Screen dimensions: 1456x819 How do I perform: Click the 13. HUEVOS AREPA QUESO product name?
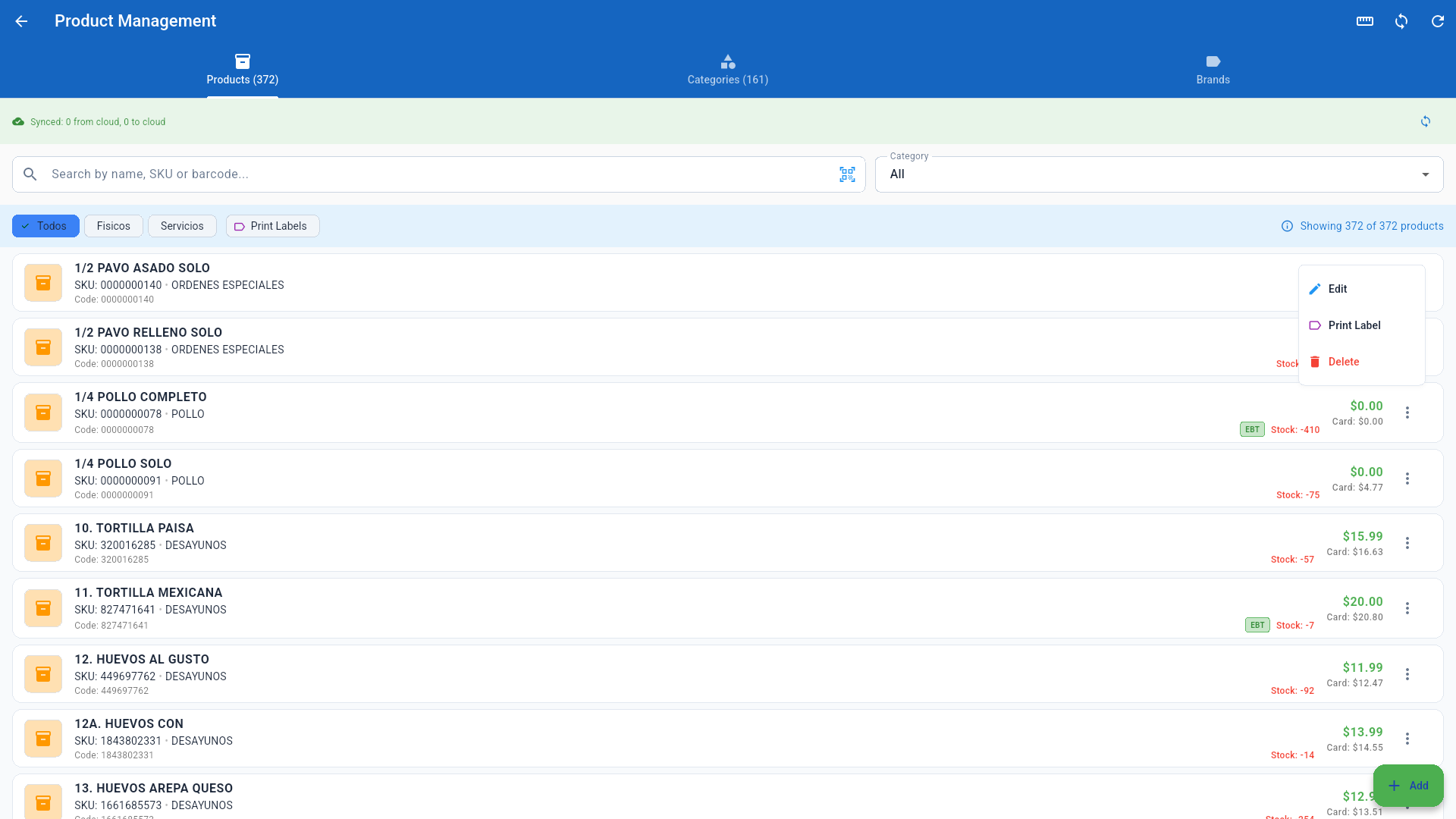click(153, 788)
